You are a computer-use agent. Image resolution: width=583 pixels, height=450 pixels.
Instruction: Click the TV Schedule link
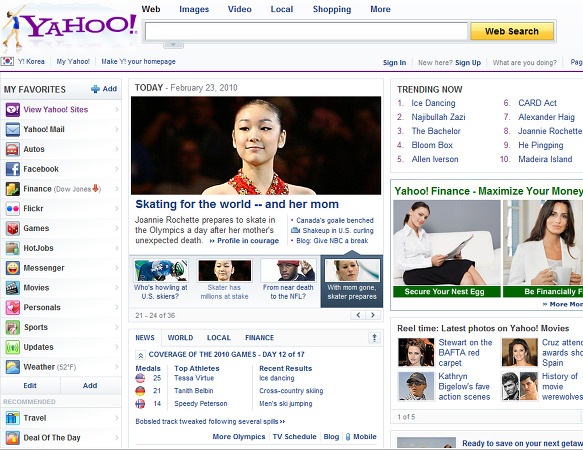(294, 437)
